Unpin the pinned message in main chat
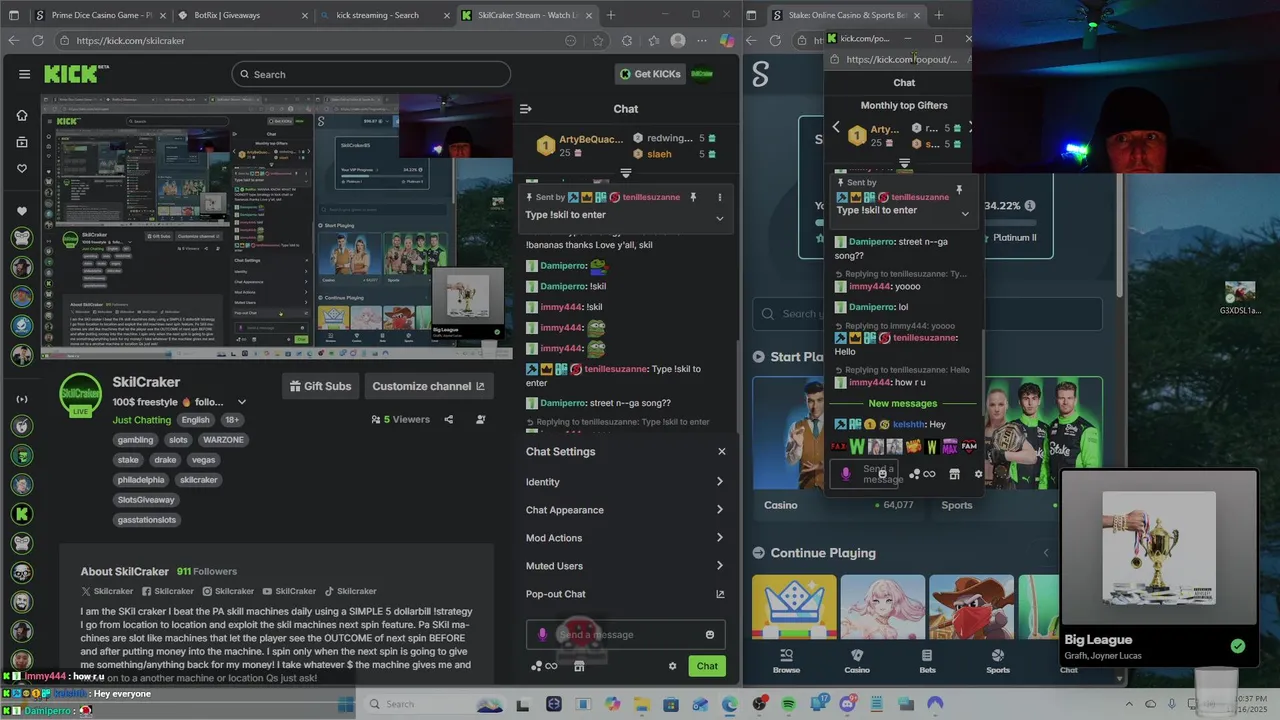 692,197
